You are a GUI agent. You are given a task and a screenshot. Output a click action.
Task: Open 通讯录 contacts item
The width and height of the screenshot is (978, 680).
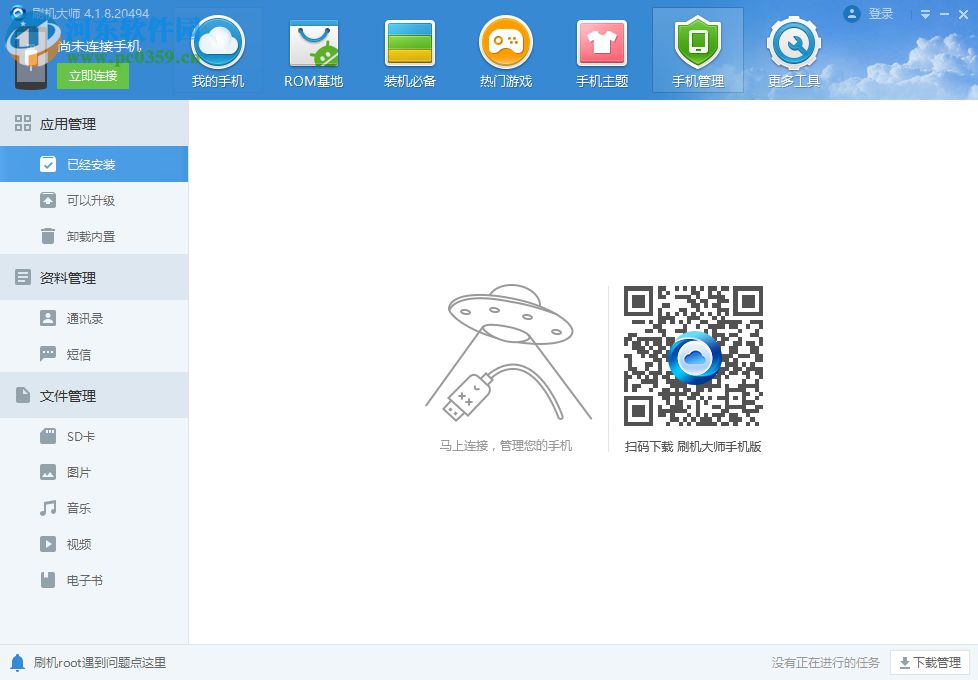pyautogui.click(x=94, y=318)
